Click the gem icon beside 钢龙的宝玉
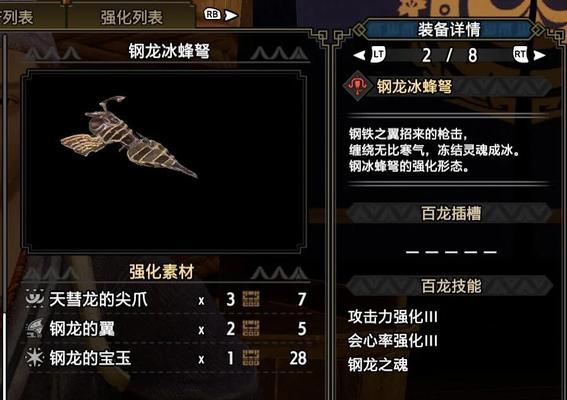567x400 pixels. tap(35, 358)
